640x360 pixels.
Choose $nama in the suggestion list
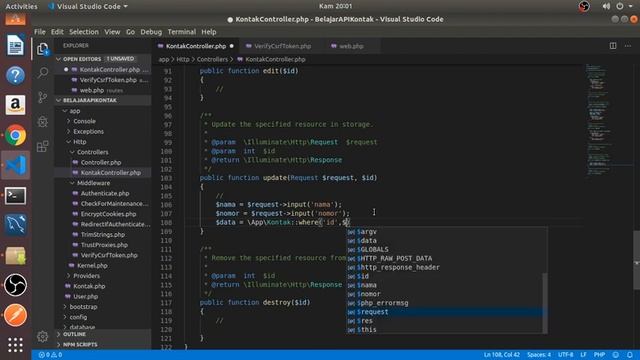pyautogui.click(x=444, y=285)
